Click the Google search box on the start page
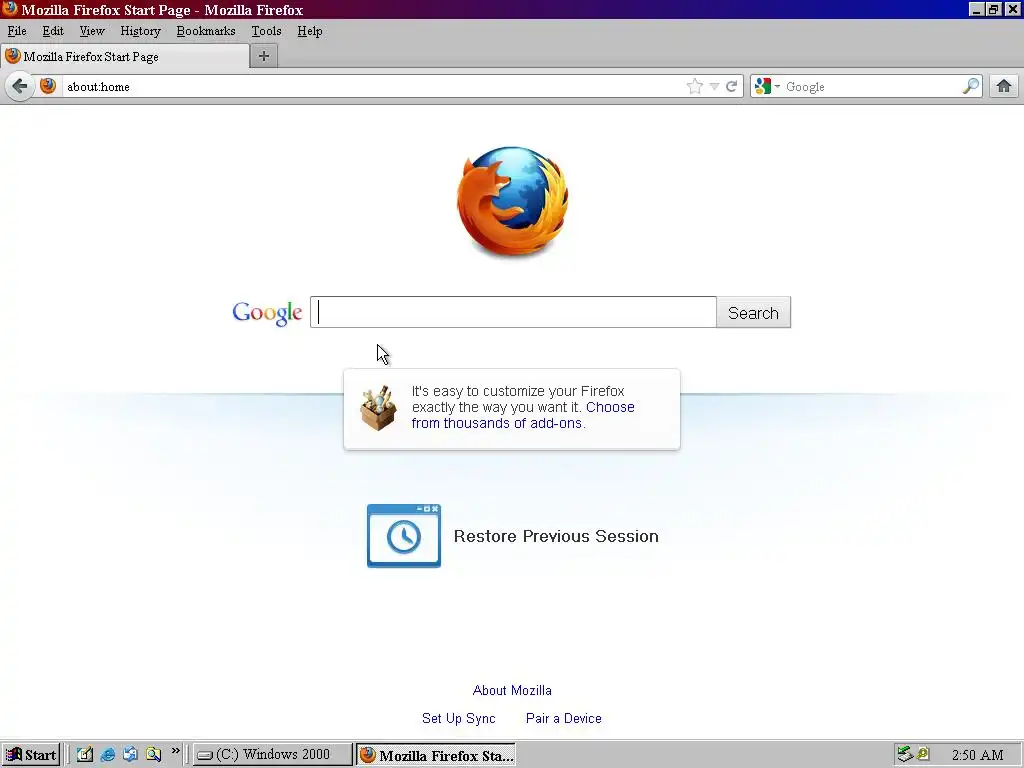Image resolution: width=1024 pixels, height=768 pixels. [x=513, y=312]
